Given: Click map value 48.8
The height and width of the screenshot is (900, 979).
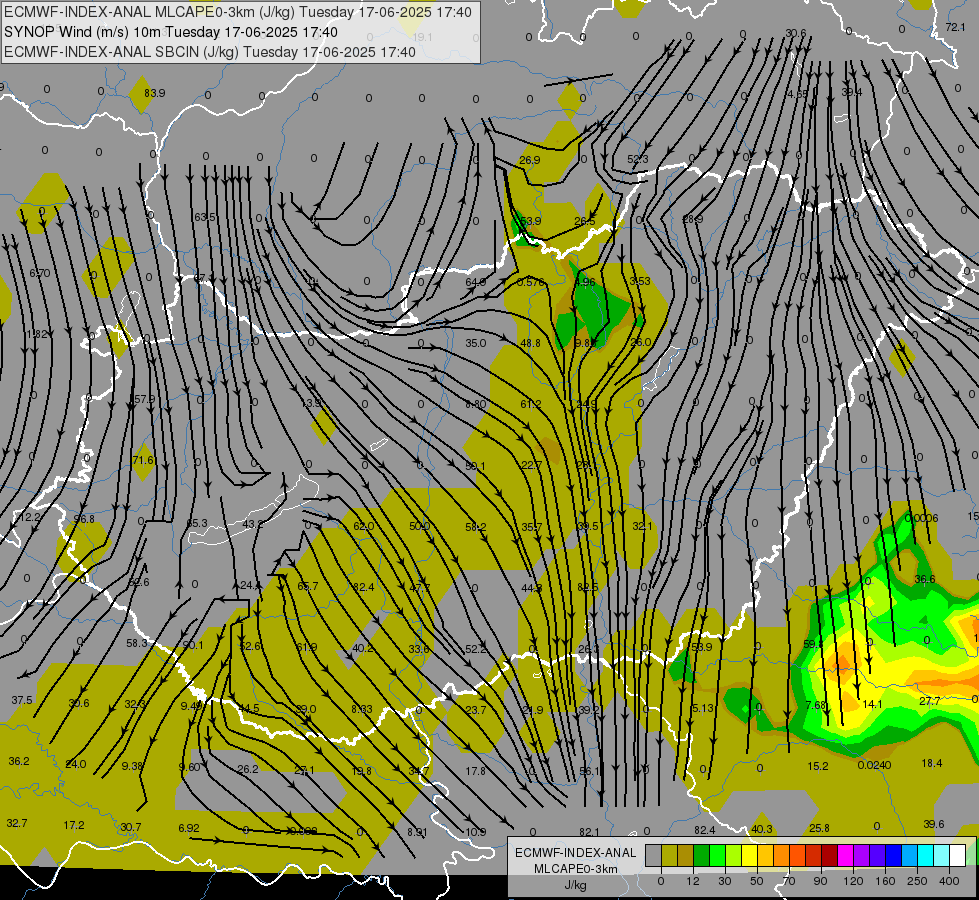Looking at the screenshot, I should [x=531, y=343].
